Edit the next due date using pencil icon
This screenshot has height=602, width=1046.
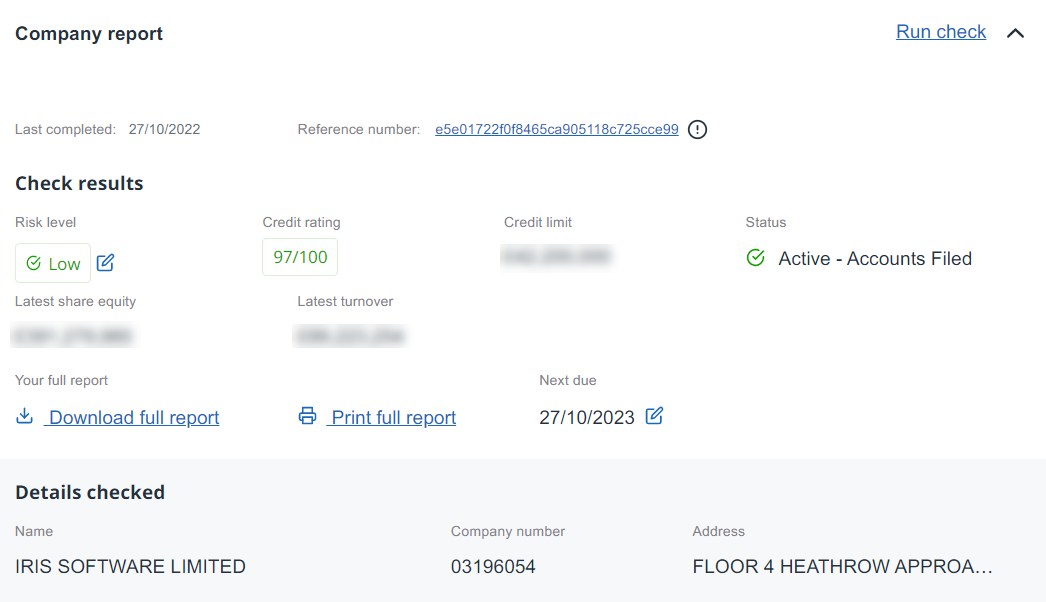tap(654, 416)
